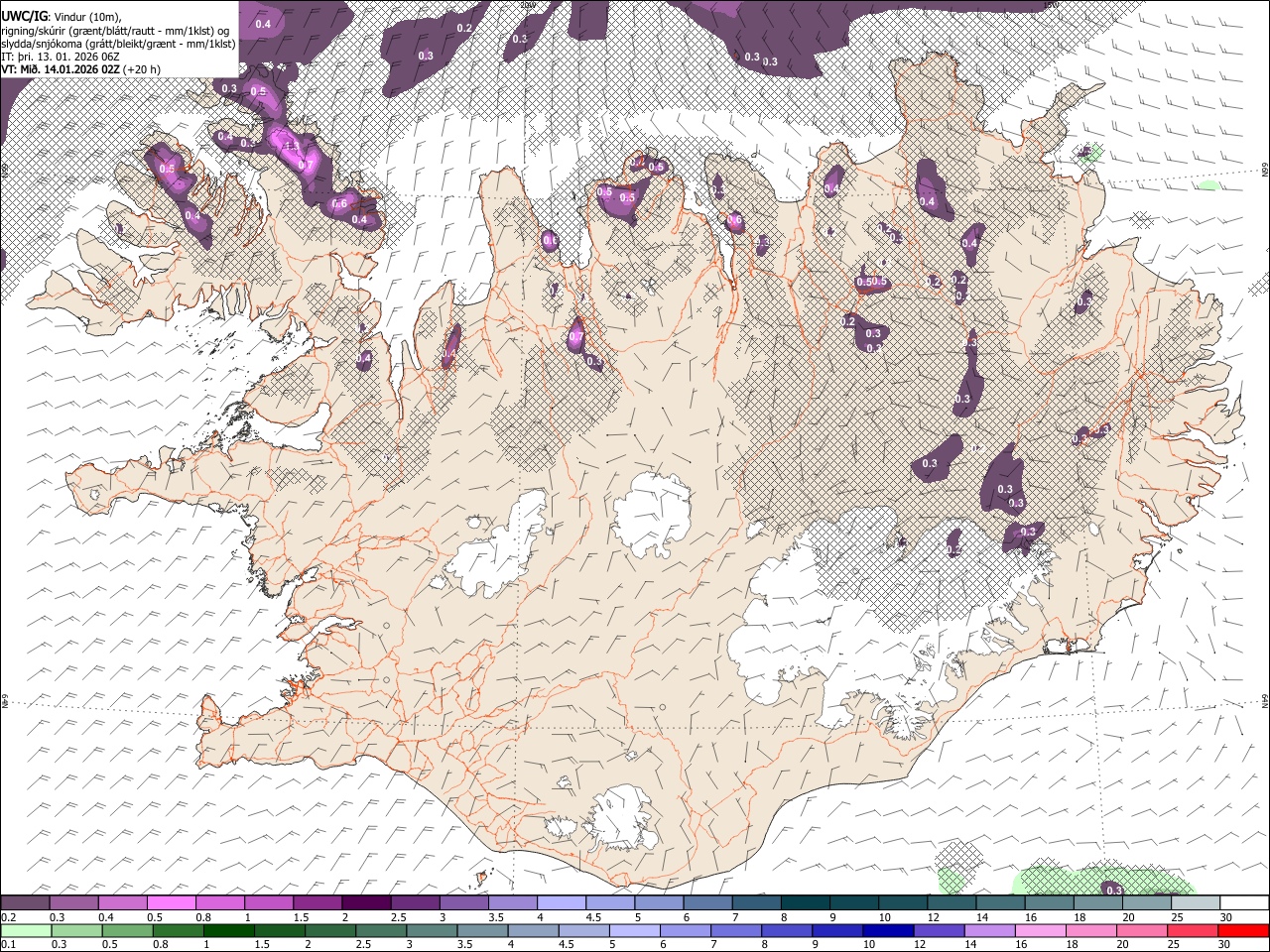Select the initial time 'IT: þri. 13. 01. 2026 06Z'

pyautogui.click(x=61, y=57)
